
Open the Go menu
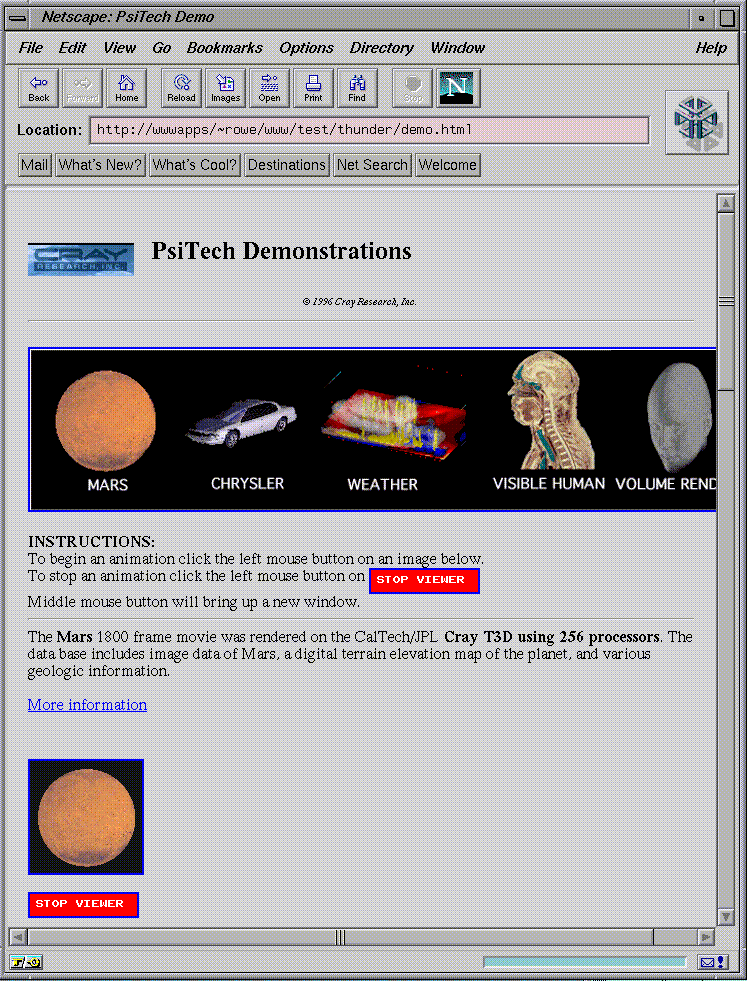pos(161,48)
